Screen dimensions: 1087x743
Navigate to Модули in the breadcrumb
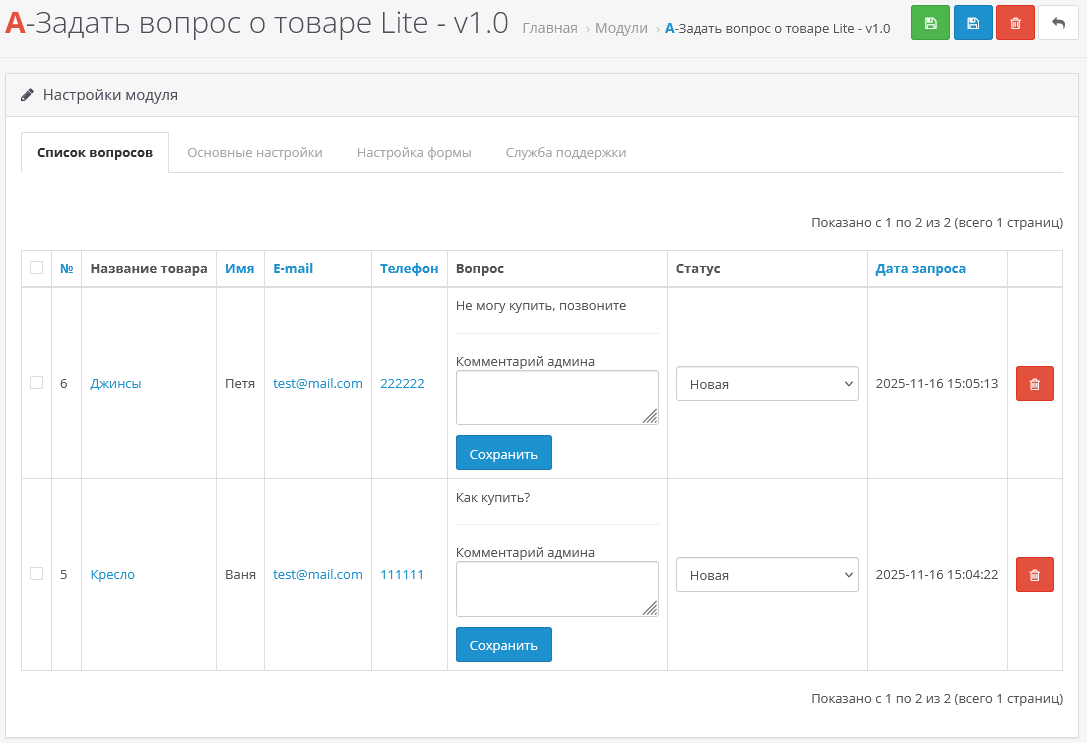tap(621, 28)
